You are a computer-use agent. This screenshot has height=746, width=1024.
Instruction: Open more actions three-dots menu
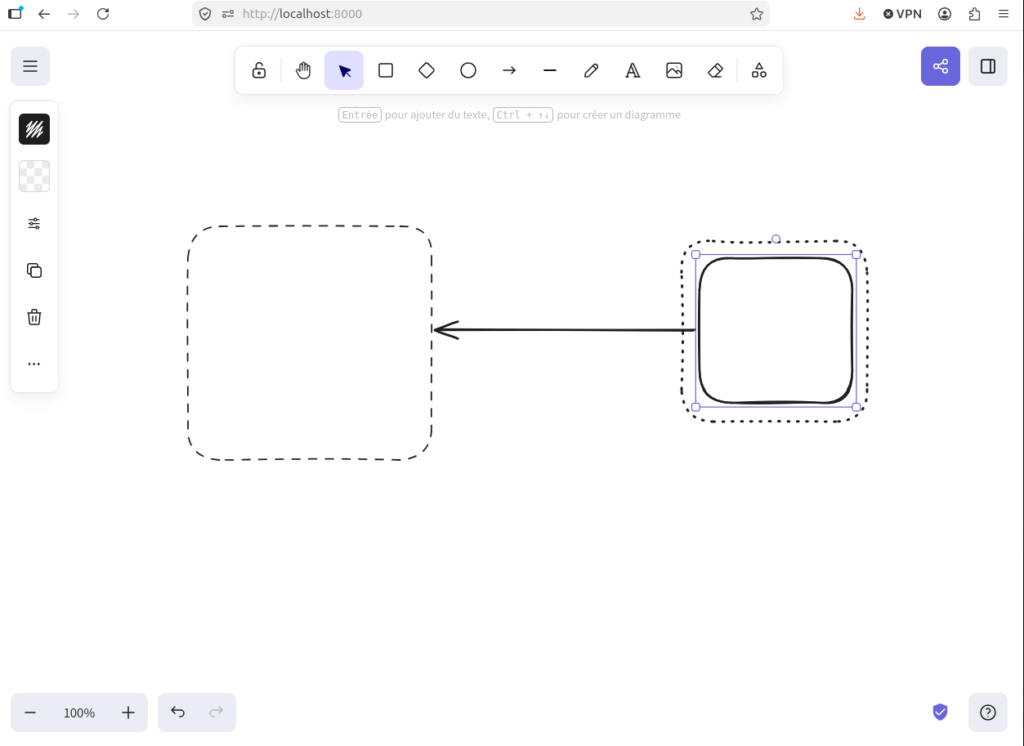[34, 364]
